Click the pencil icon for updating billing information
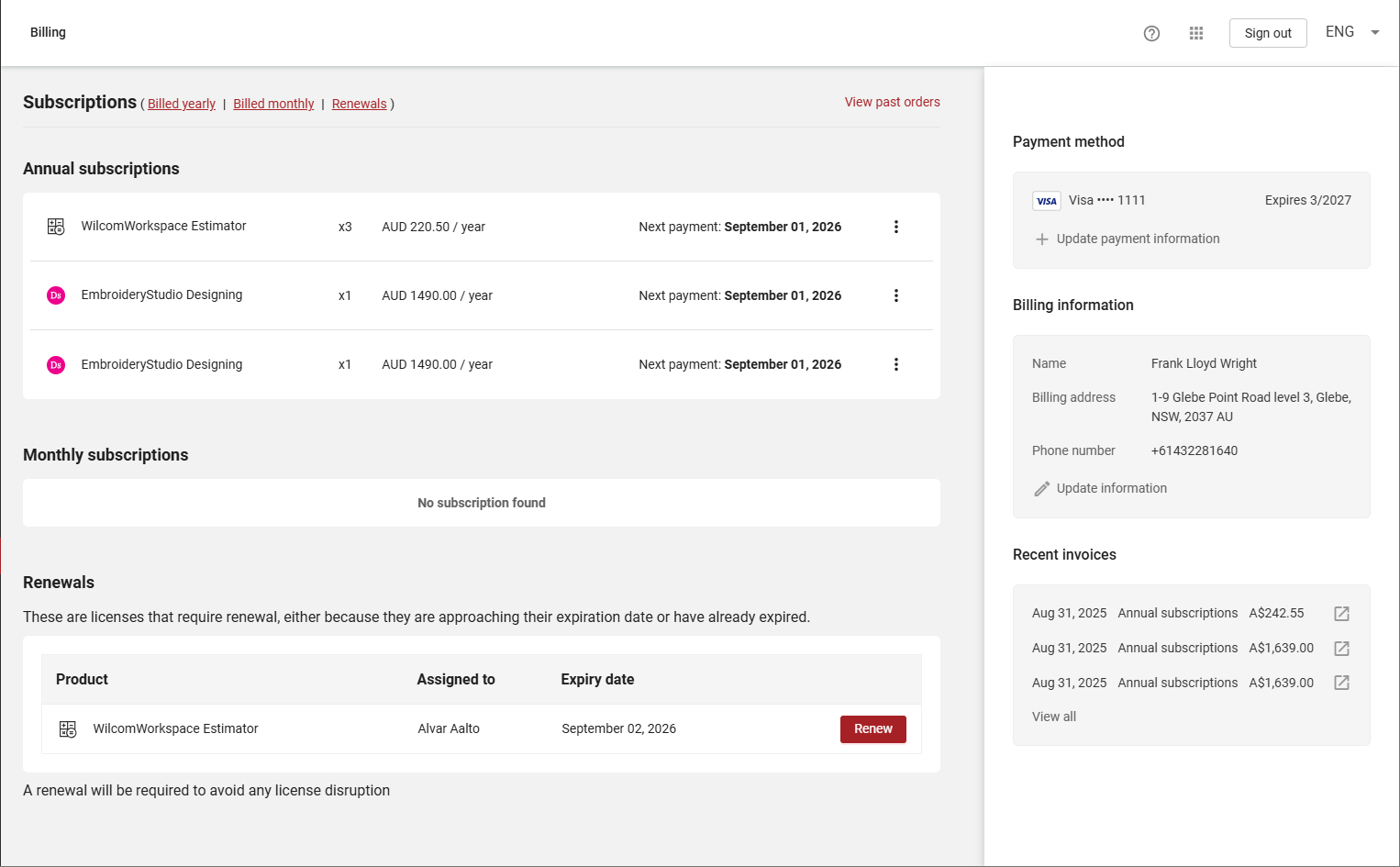The height and width of the screenshot is (867, 1400). [1042, 489]
